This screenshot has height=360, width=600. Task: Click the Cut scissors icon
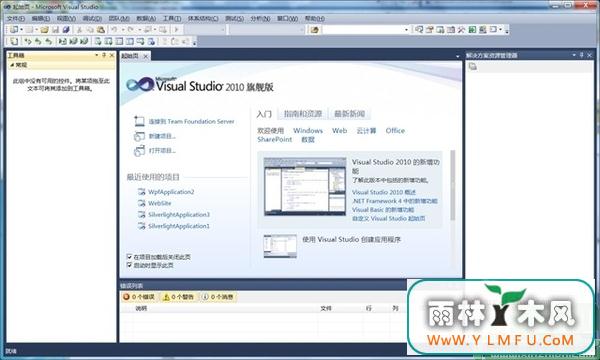[x=80, y=29]
